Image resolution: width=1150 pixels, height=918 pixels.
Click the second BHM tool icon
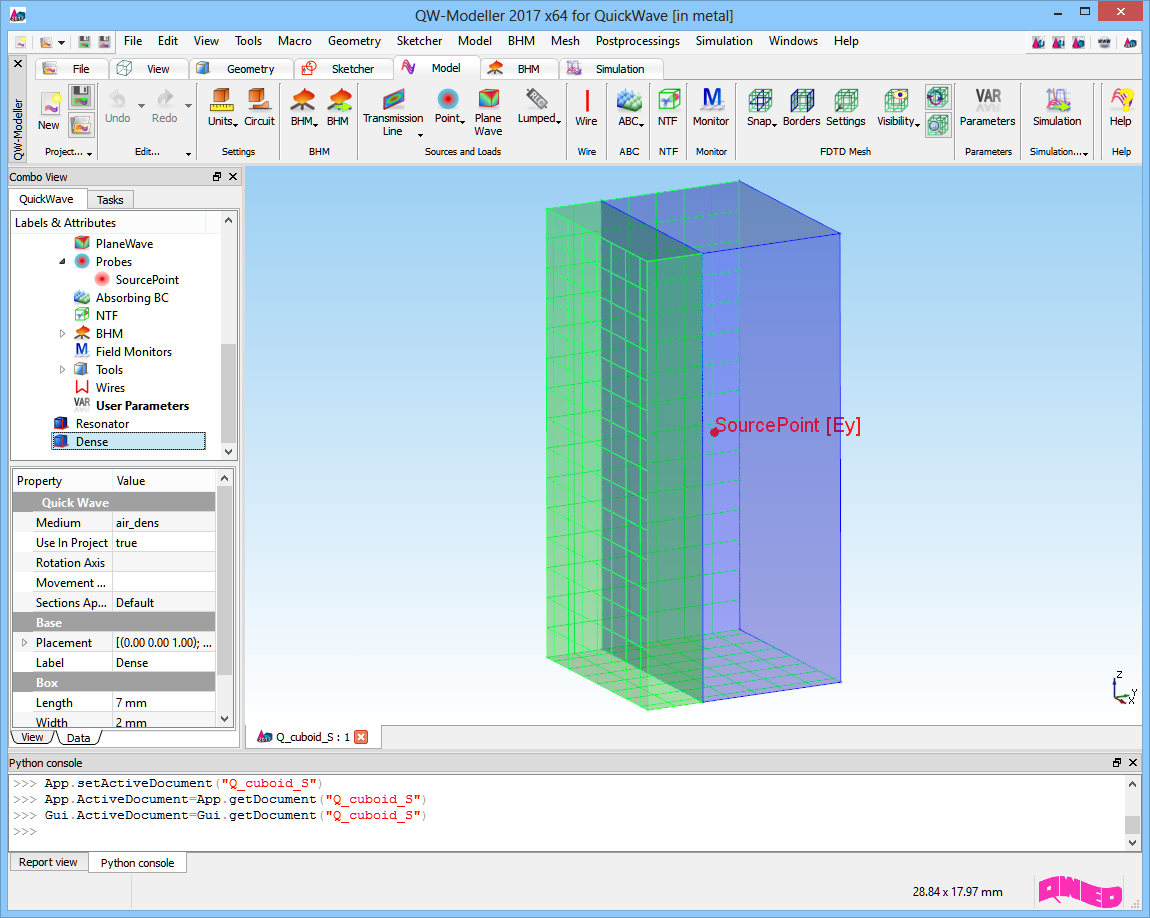tap(338, 107)
